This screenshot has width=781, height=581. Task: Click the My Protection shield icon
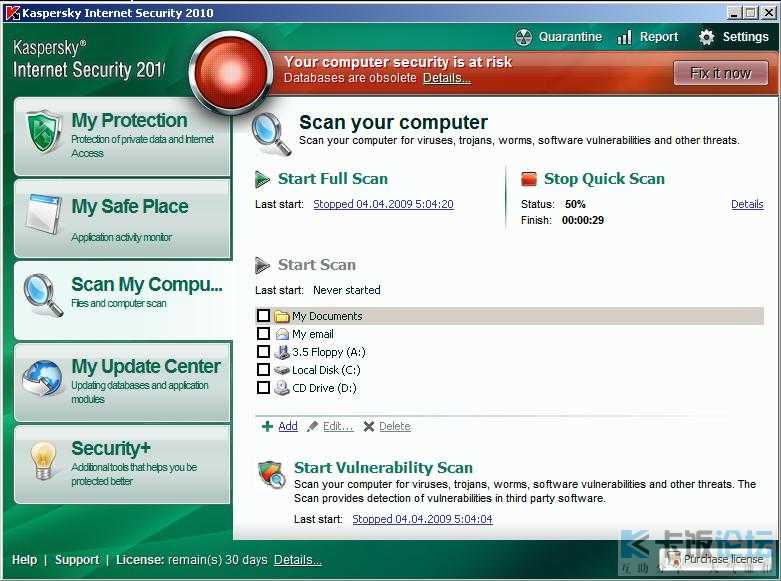coord(44,132)
